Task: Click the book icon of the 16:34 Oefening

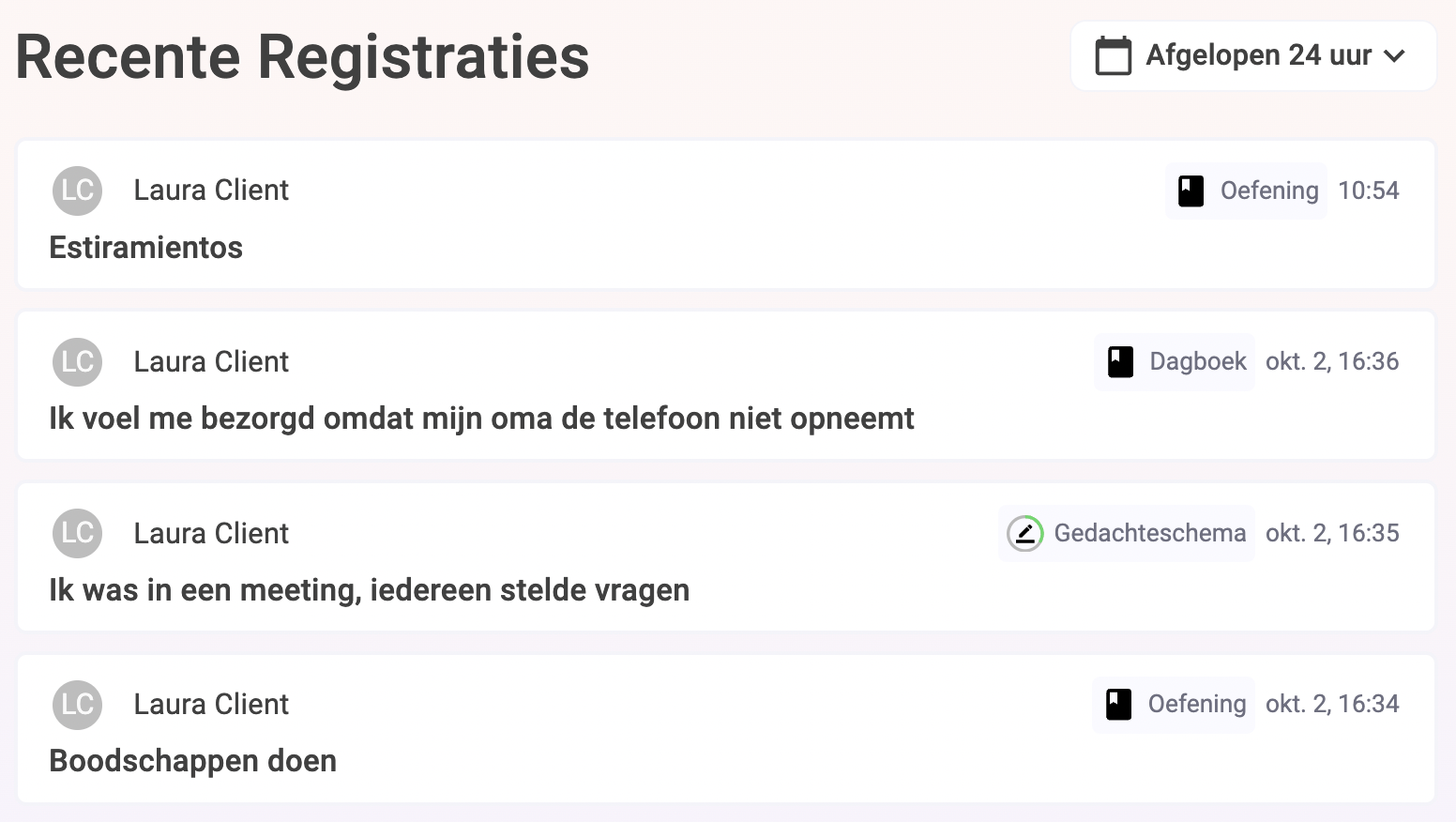Action: 1118,704
